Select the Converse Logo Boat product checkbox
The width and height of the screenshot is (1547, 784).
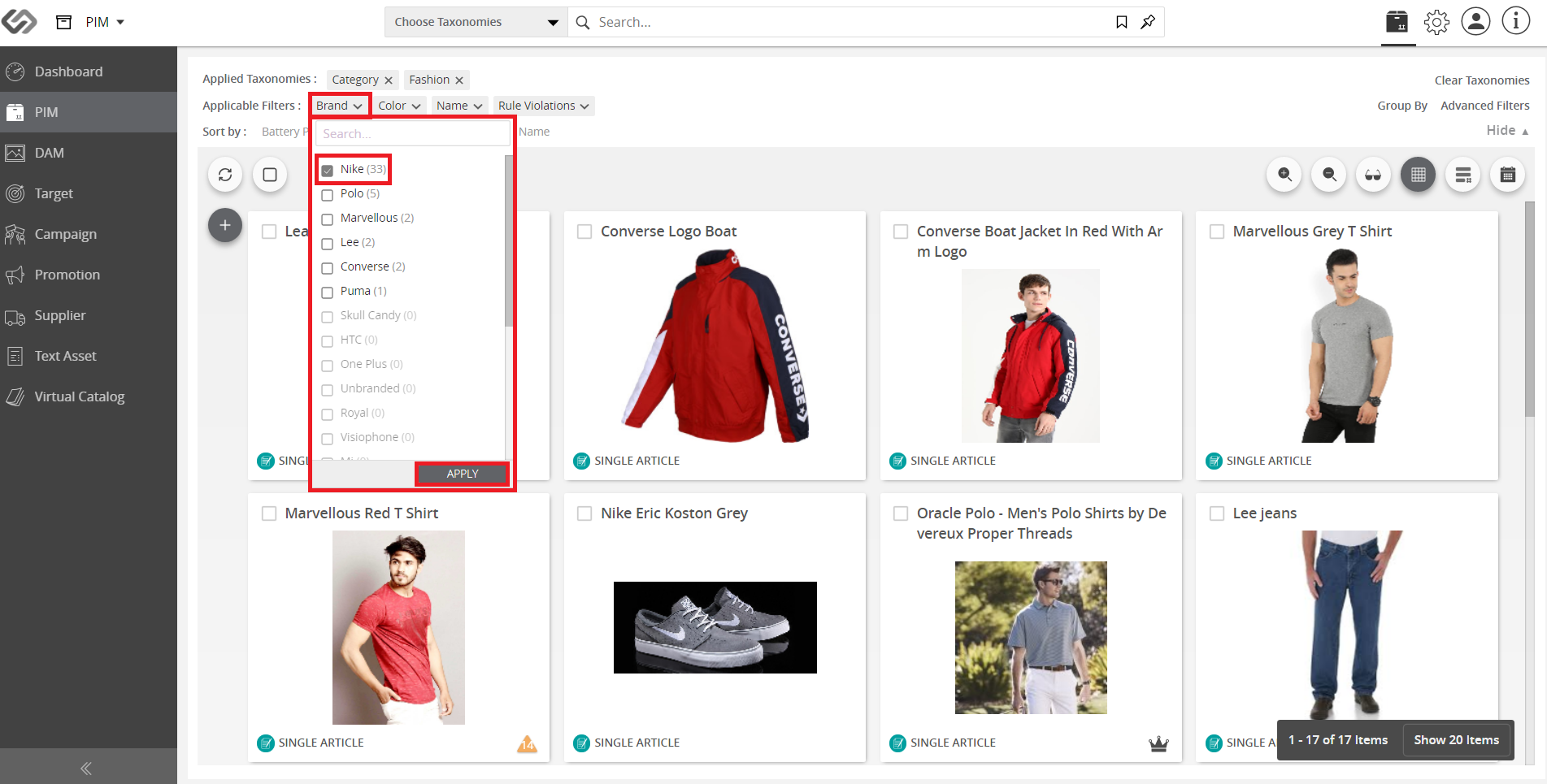584,232
